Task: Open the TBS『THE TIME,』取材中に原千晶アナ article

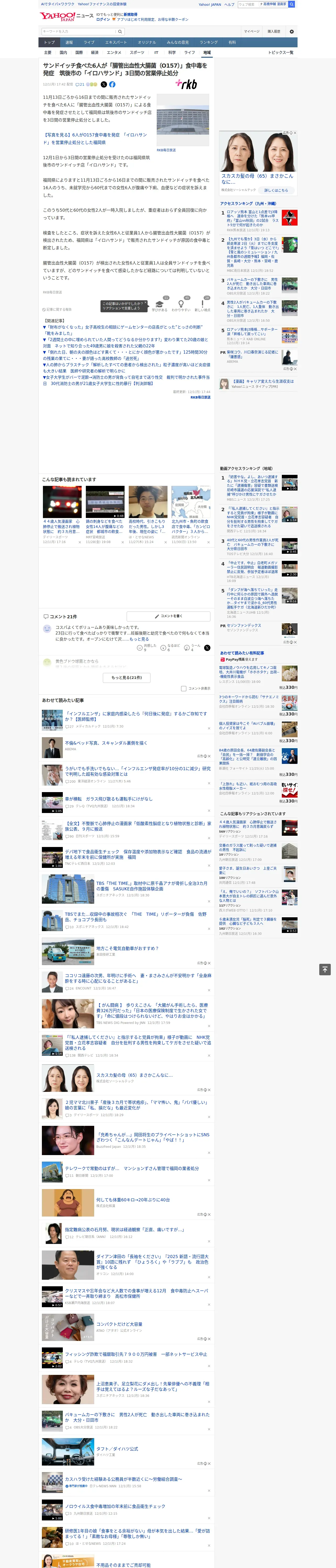Action: [152, 886]
